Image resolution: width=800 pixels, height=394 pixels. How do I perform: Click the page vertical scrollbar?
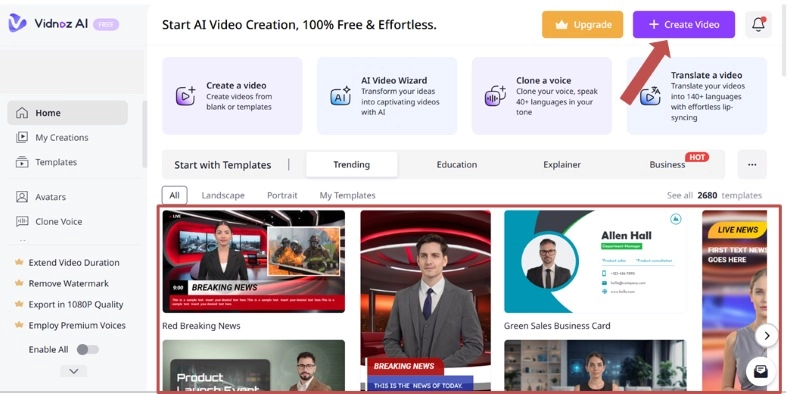[x=784, y=41]
